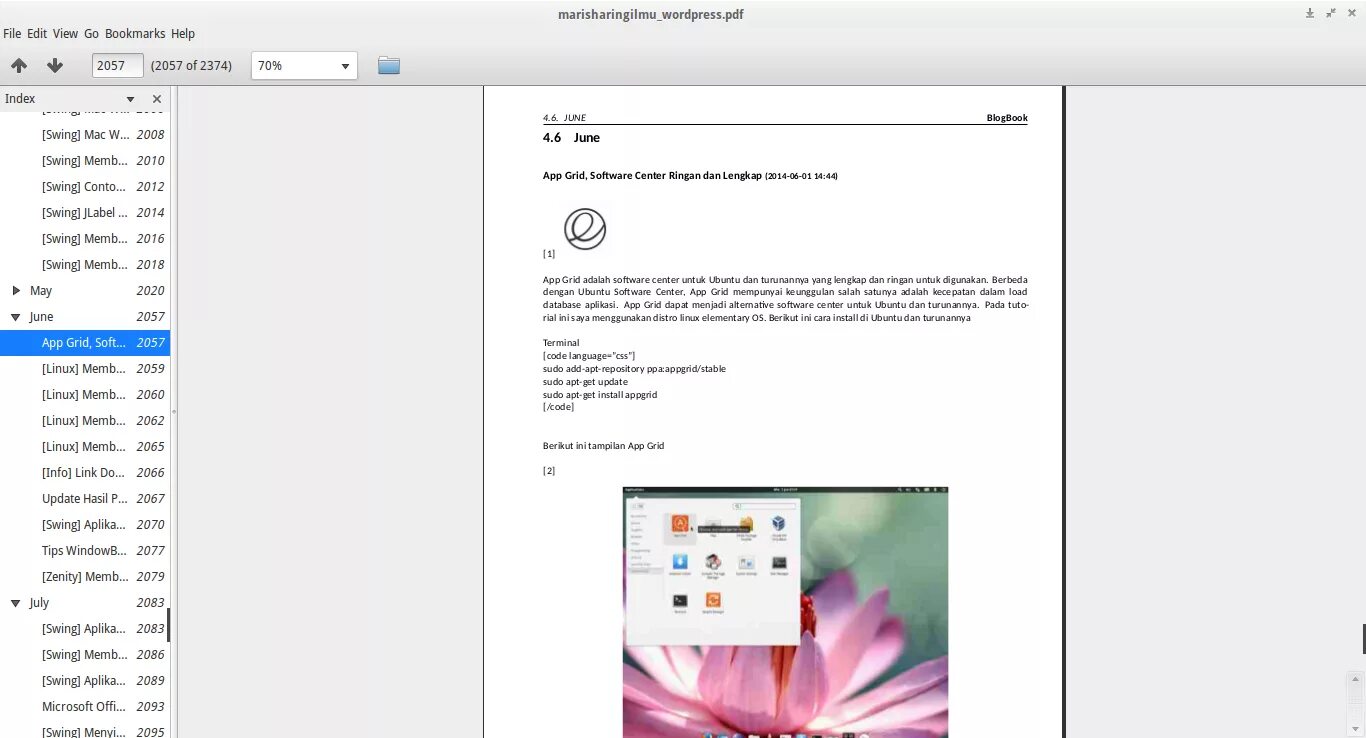The height and width of the screenshot is (738, 1366).
Task: Open [Swing] Memb... entry page 2016
Action: pyautogui.click(x=85, y=239)
